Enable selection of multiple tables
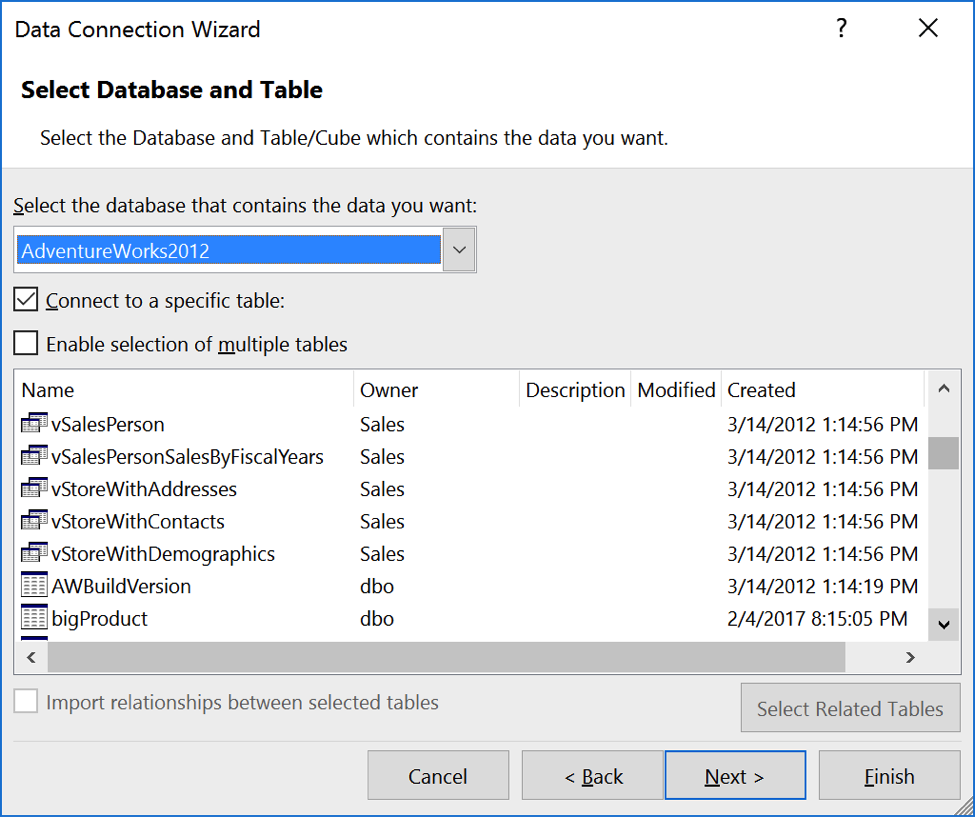 25,343
